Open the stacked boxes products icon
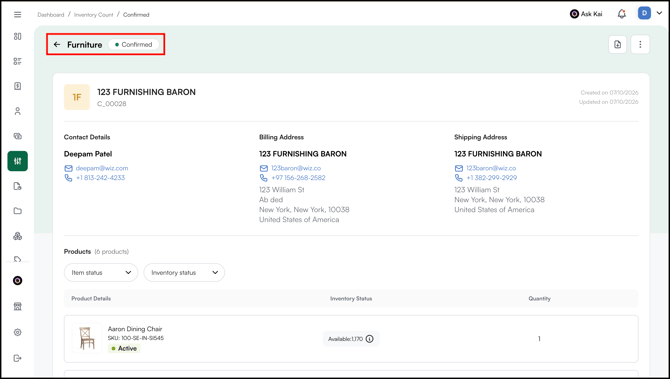670x379 pixels. point(18,236)
